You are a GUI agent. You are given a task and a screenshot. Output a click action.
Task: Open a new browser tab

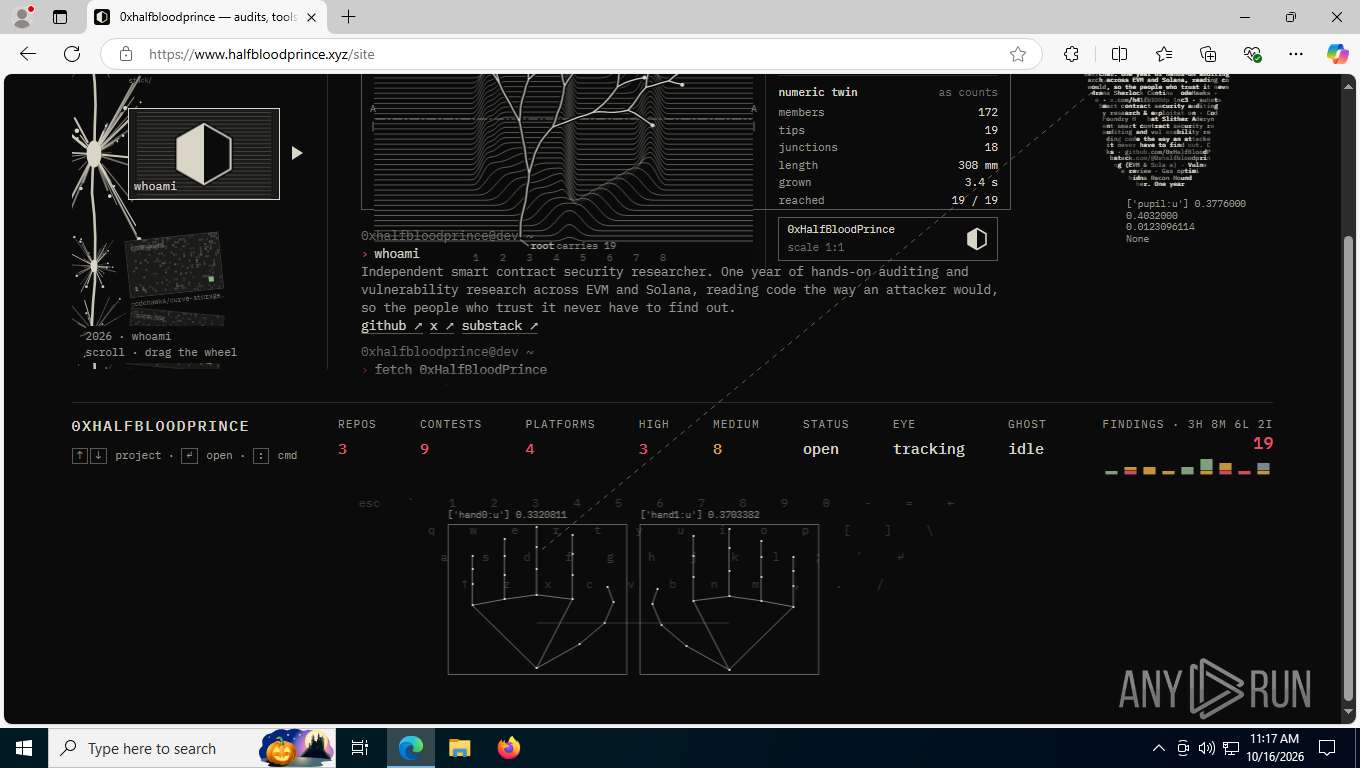pyautogui.click(x=348, y=17)
